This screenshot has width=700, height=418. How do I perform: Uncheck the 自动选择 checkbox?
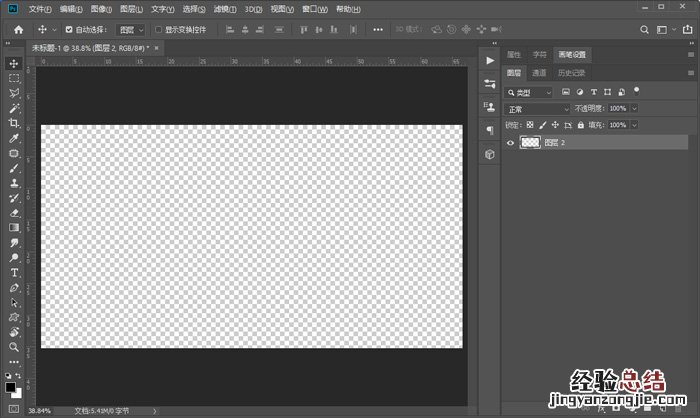coord(66,30)
